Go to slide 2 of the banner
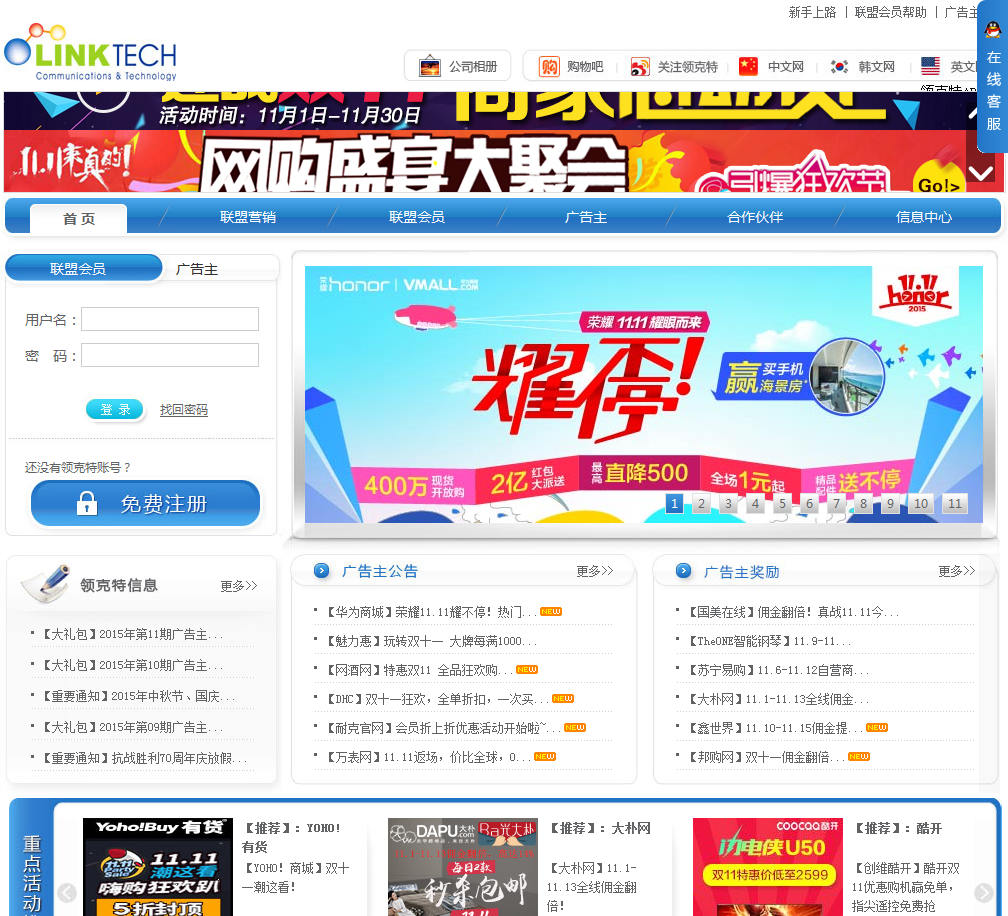 [701, 503]
